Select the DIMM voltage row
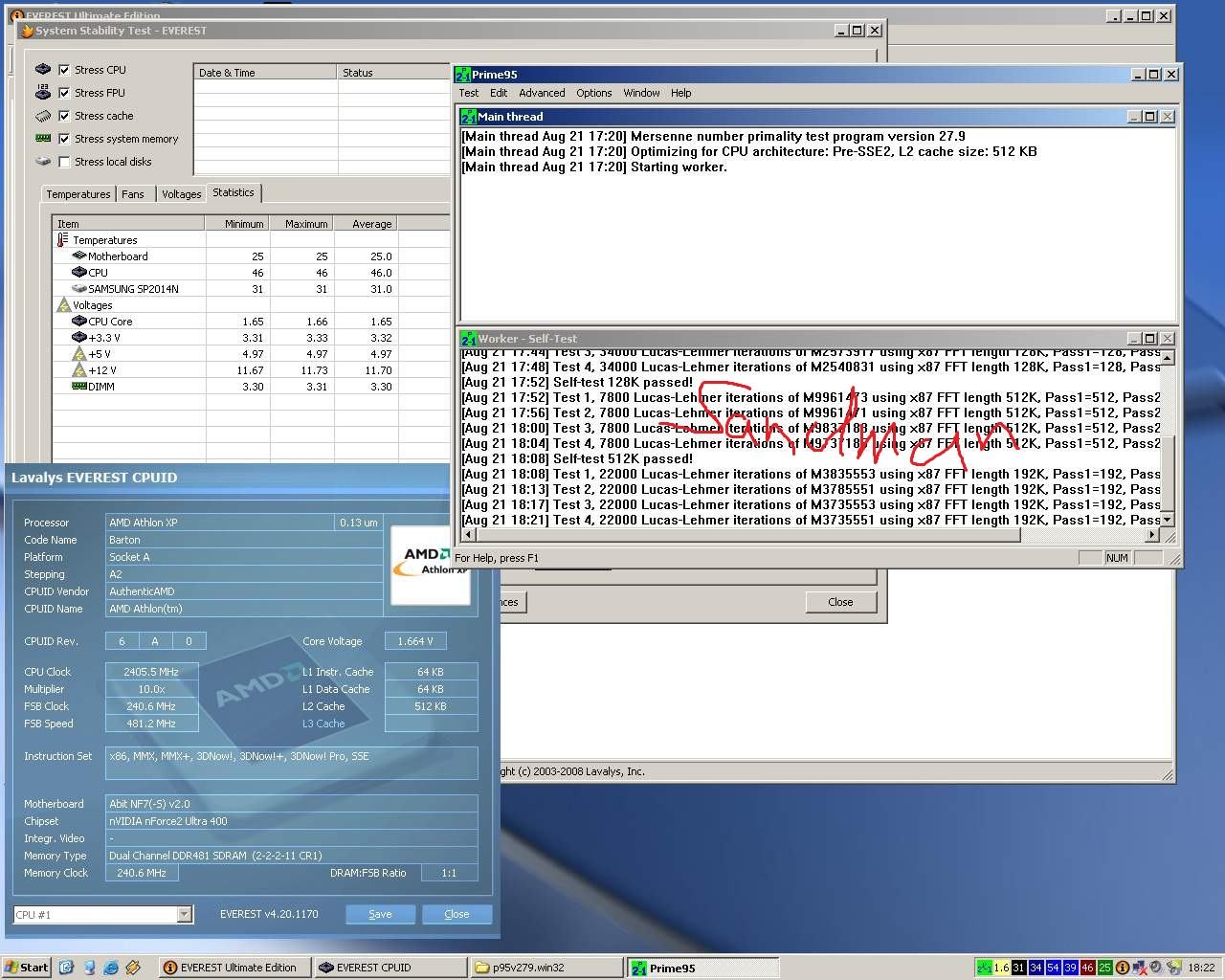 click(x=251, y=387)
